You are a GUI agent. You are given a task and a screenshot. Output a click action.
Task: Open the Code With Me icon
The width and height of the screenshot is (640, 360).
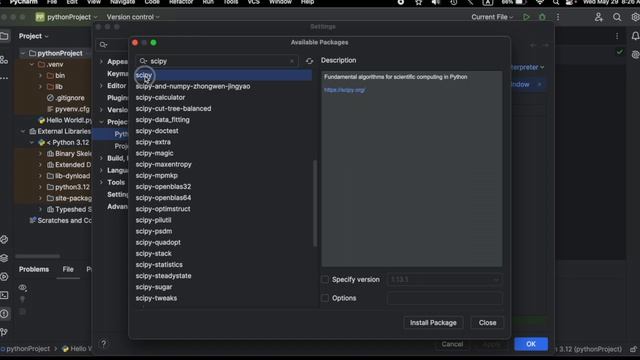(598, 17)
